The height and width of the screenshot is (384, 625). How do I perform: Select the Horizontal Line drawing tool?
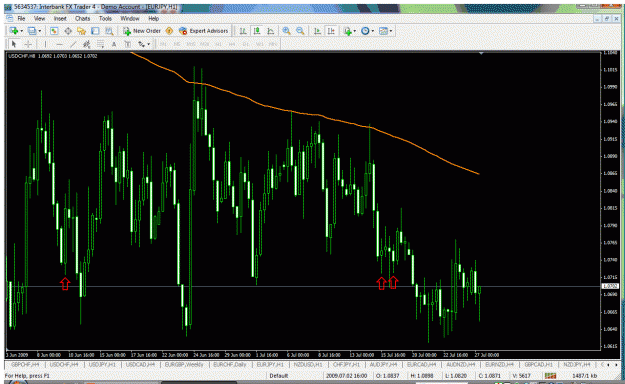(x=59, y=44)
